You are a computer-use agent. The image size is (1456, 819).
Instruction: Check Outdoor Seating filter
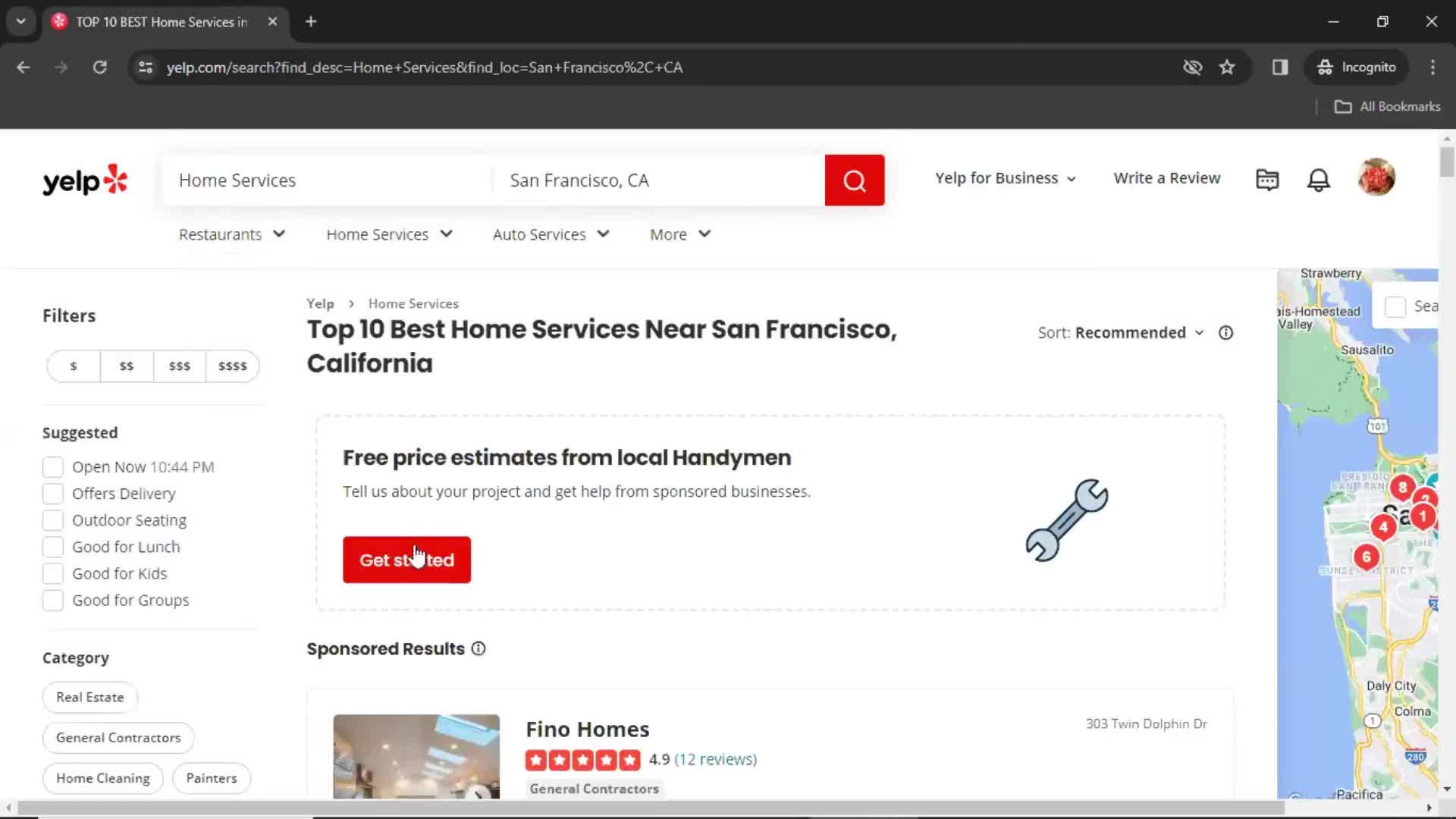pyautogui.click(x=53, y=520)
